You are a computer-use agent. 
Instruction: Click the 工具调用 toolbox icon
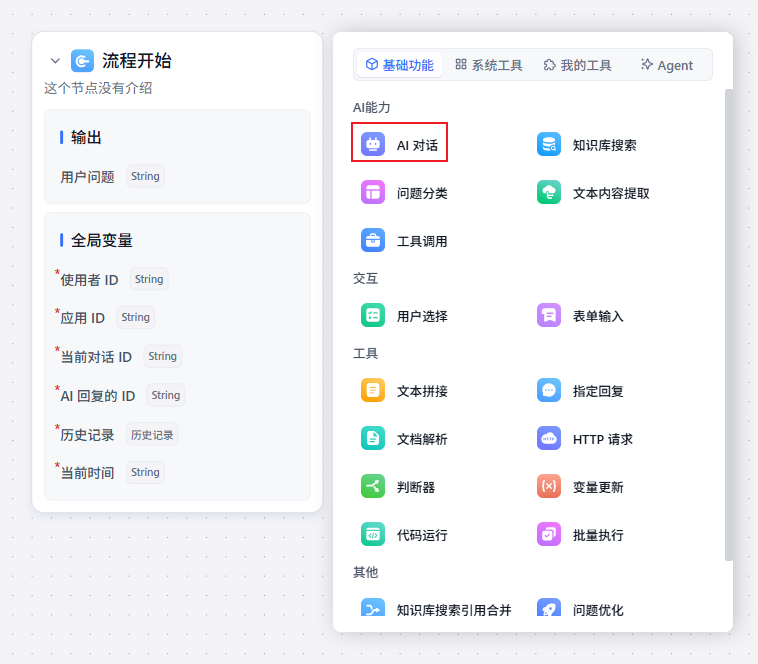(x=373, y=240)
